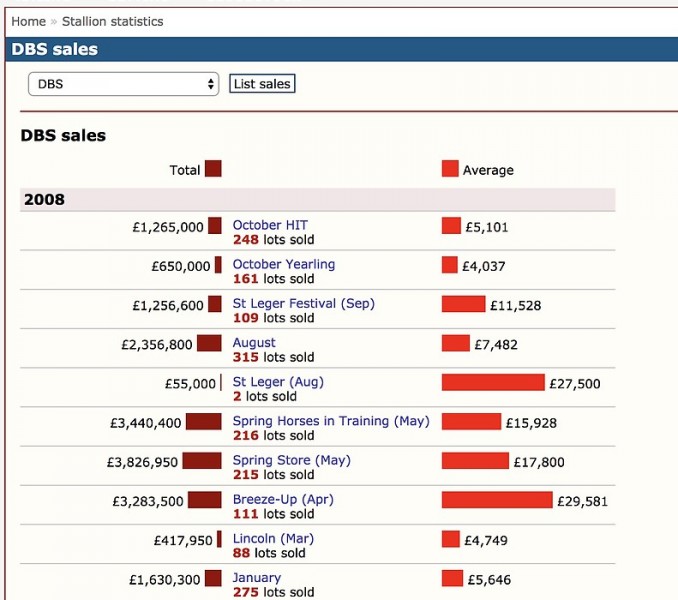This screenshot has width=678, height=600.
Task: Open Spring Horses in Training (May)
Action: [x=330, y=421]
